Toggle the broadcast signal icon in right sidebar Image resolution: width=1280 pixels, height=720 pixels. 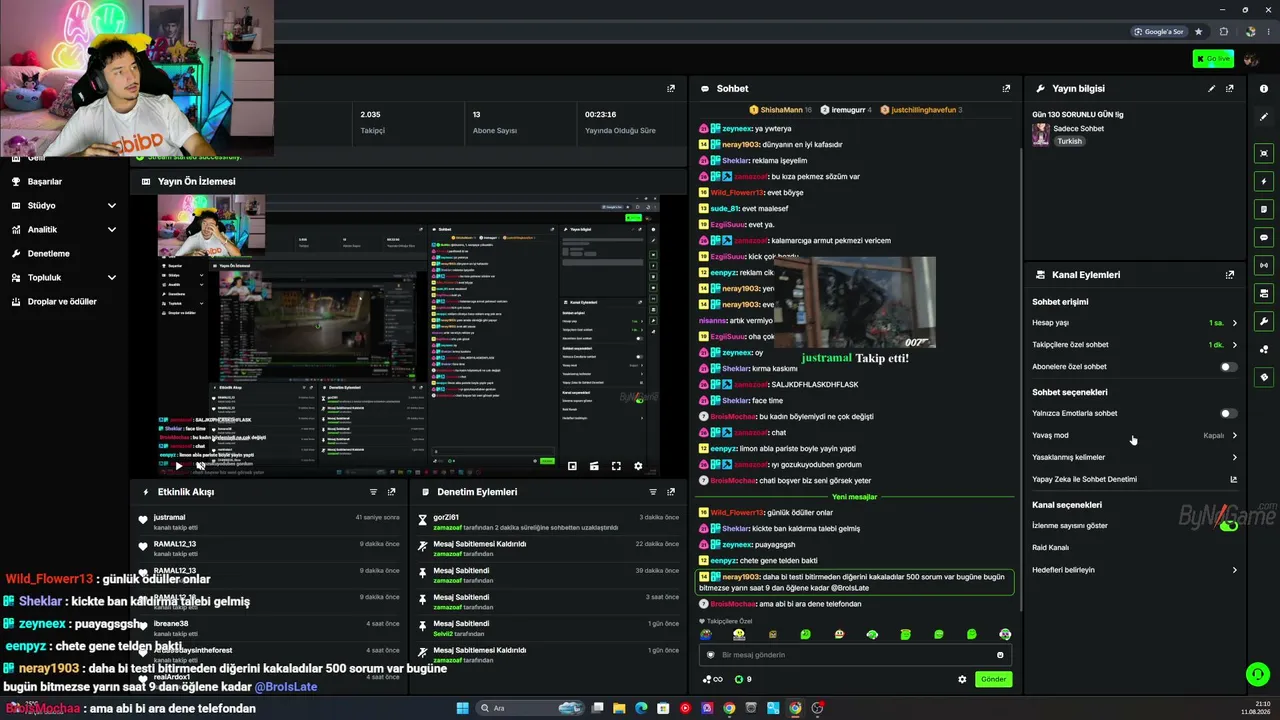(1264, 265)
